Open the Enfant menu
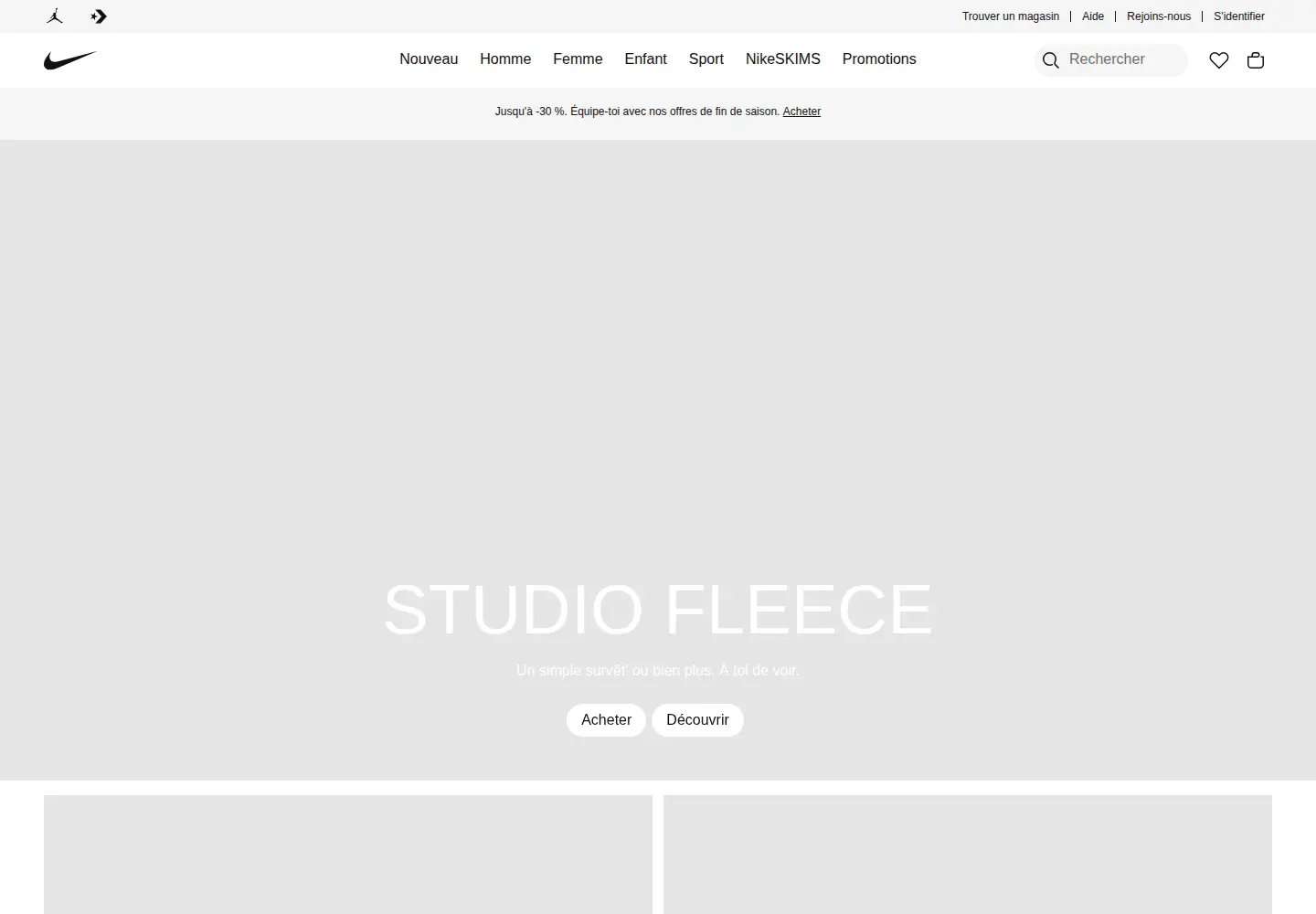Screen dimensions: 1316x914 pyautogui.click(x=645, y=59)
